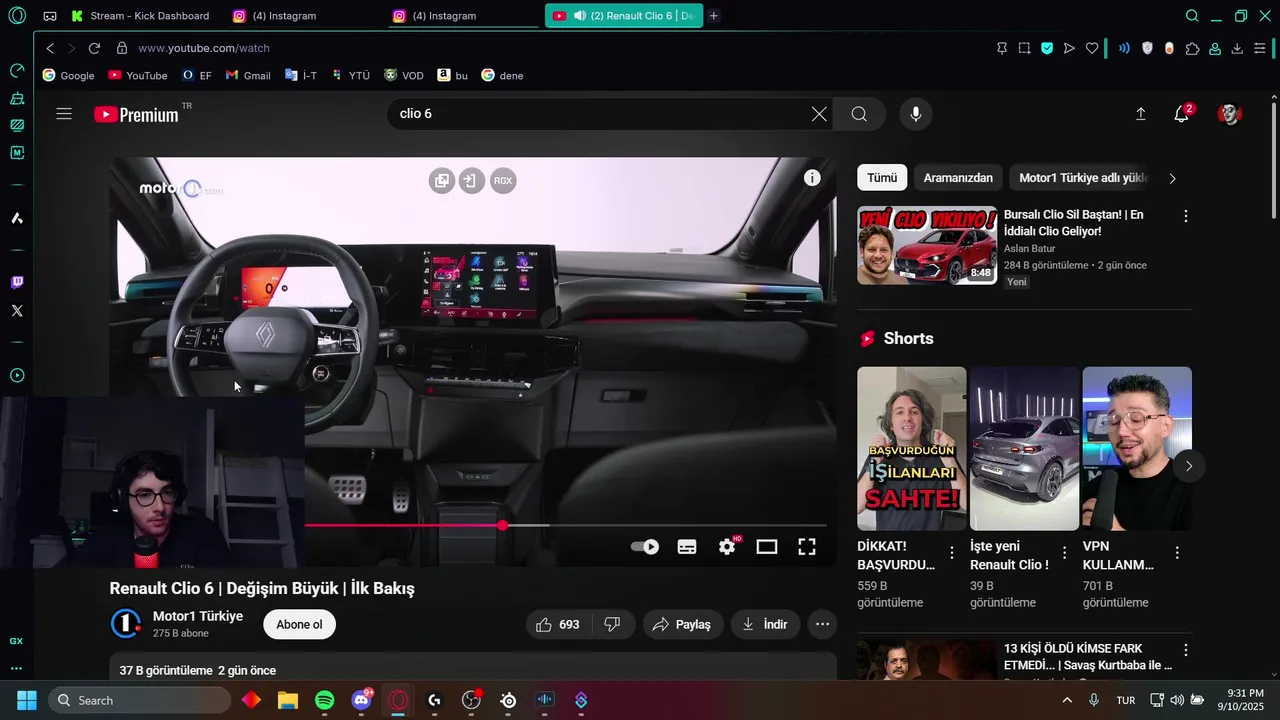This screenshot has width=1280, height=720.
Task: Open Bursalı Clio Sil Baştan video thumbnail
Action: click(927, 246)
